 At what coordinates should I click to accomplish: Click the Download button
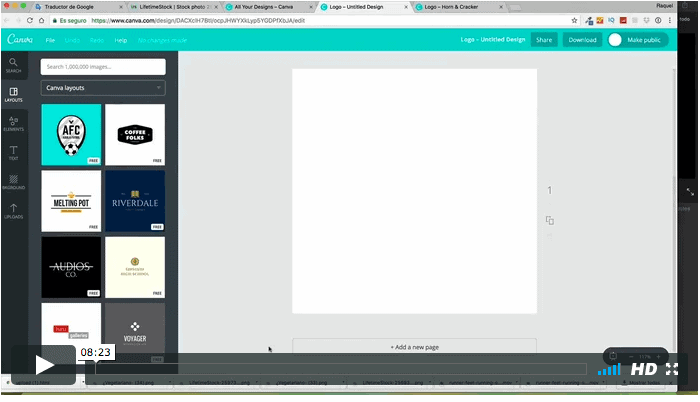coord(582,40)
